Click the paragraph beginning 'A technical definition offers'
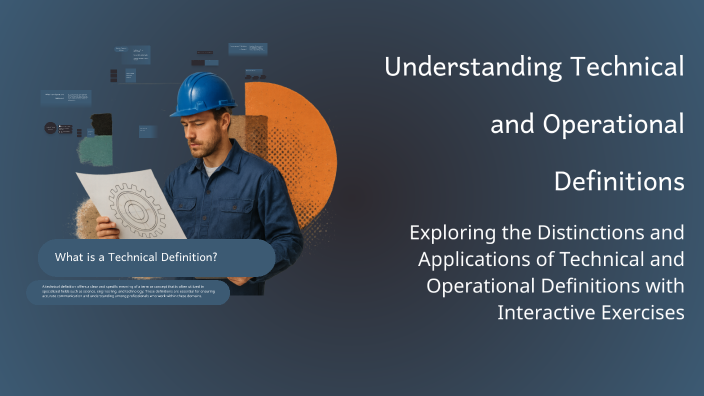Screen dimensions: 704x396 tap(128, 292)
